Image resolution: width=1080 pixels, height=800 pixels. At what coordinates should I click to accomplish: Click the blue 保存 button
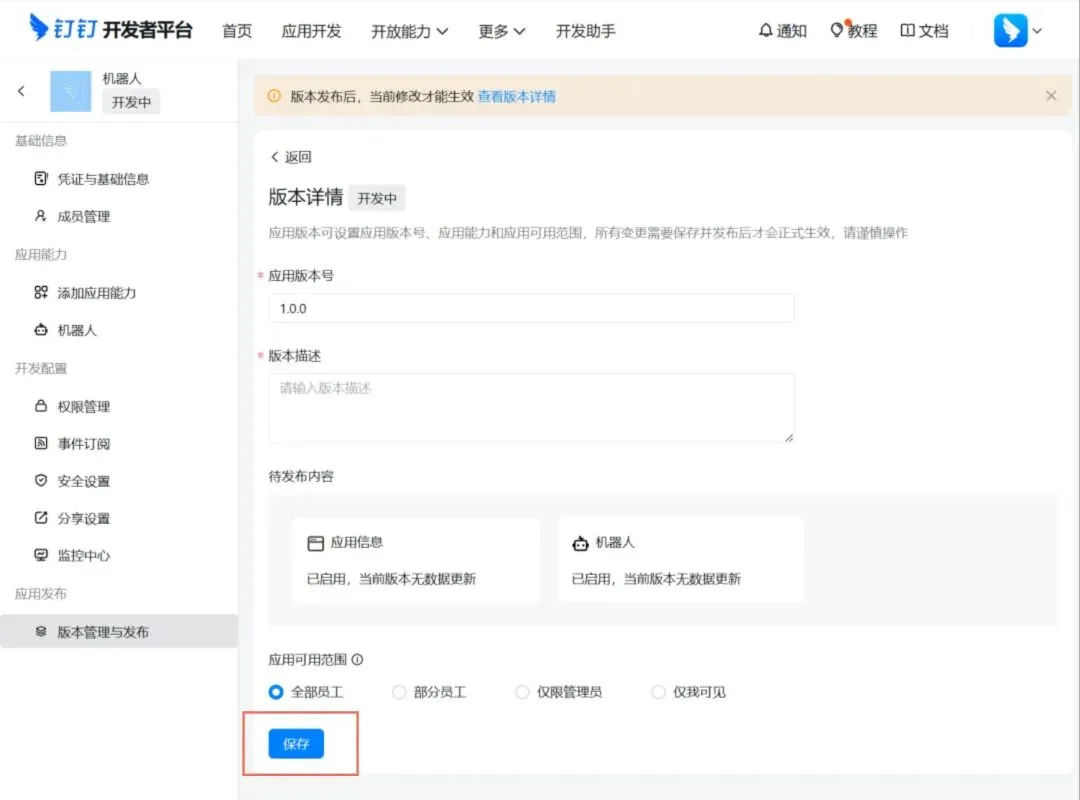click(296, 743)
